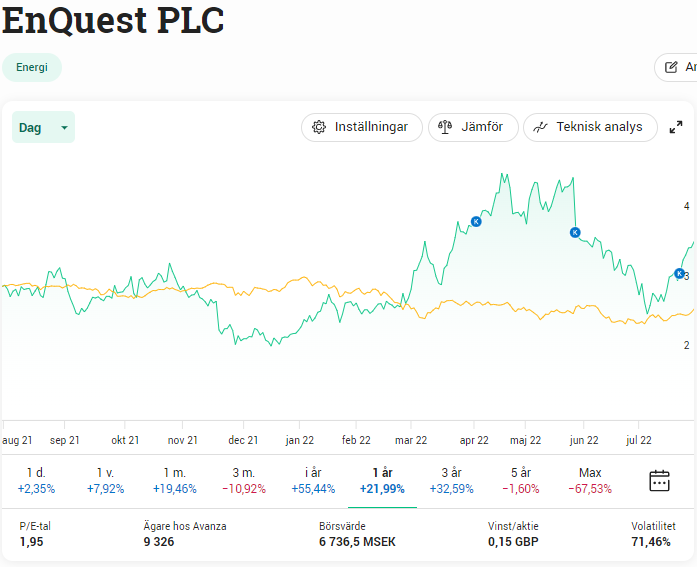The height and width of the screenshot is (567, 697).
Task: Click the Dag dropdown arrow
Action: [64, 128]
